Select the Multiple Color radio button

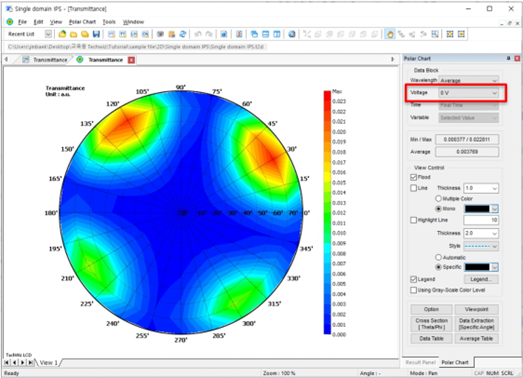(x=438, y=199)
